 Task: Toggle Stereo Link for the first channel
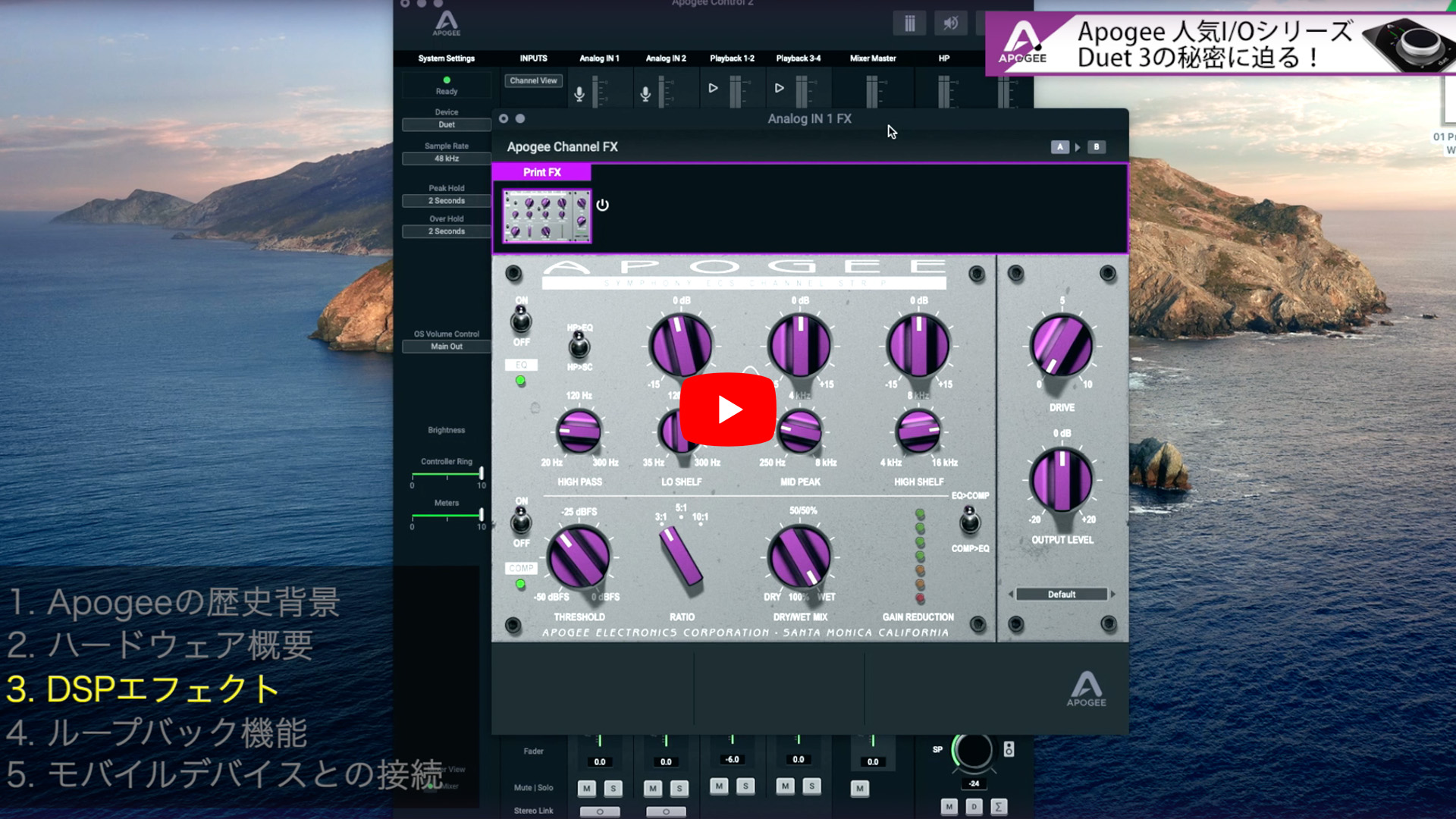[x=600, y=811]
